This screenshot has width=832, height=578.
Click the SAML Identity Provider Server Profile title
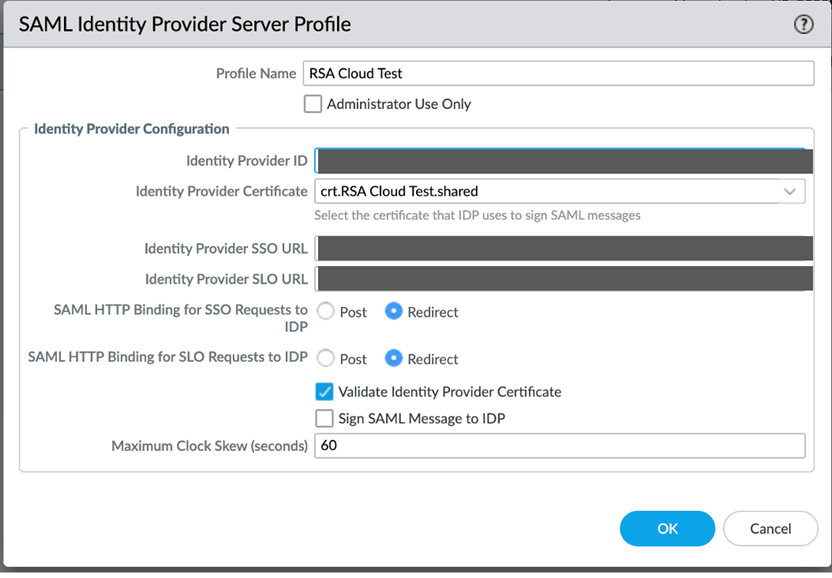pyautogui.click(x=185, y=24)
